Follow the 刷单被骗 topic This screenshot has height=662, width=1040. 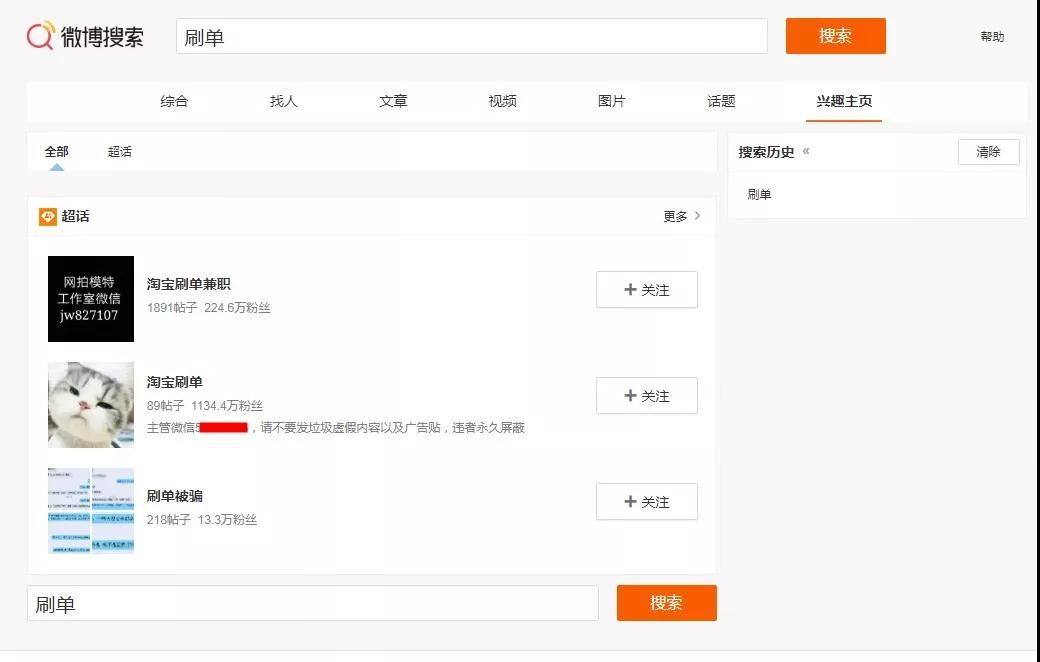pyautogui.click(x=647, y=502)
